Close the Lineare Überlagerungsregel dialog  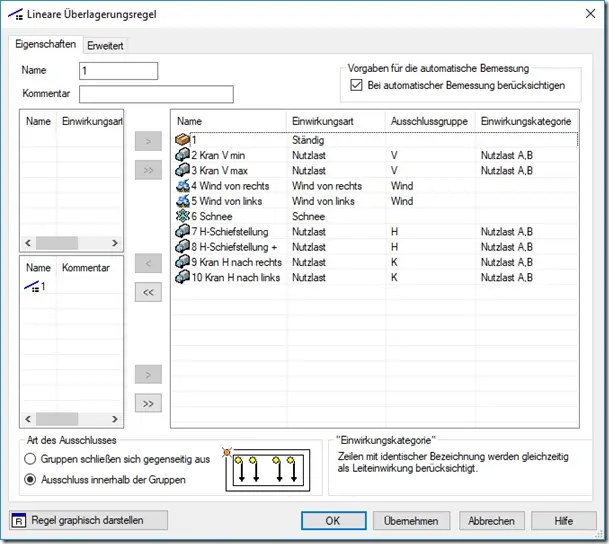point(591,14)
